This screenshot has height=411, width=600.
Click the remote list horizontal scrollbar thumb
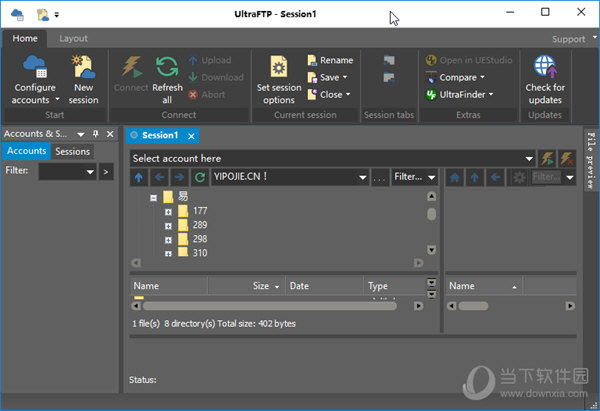click(473, 306)
